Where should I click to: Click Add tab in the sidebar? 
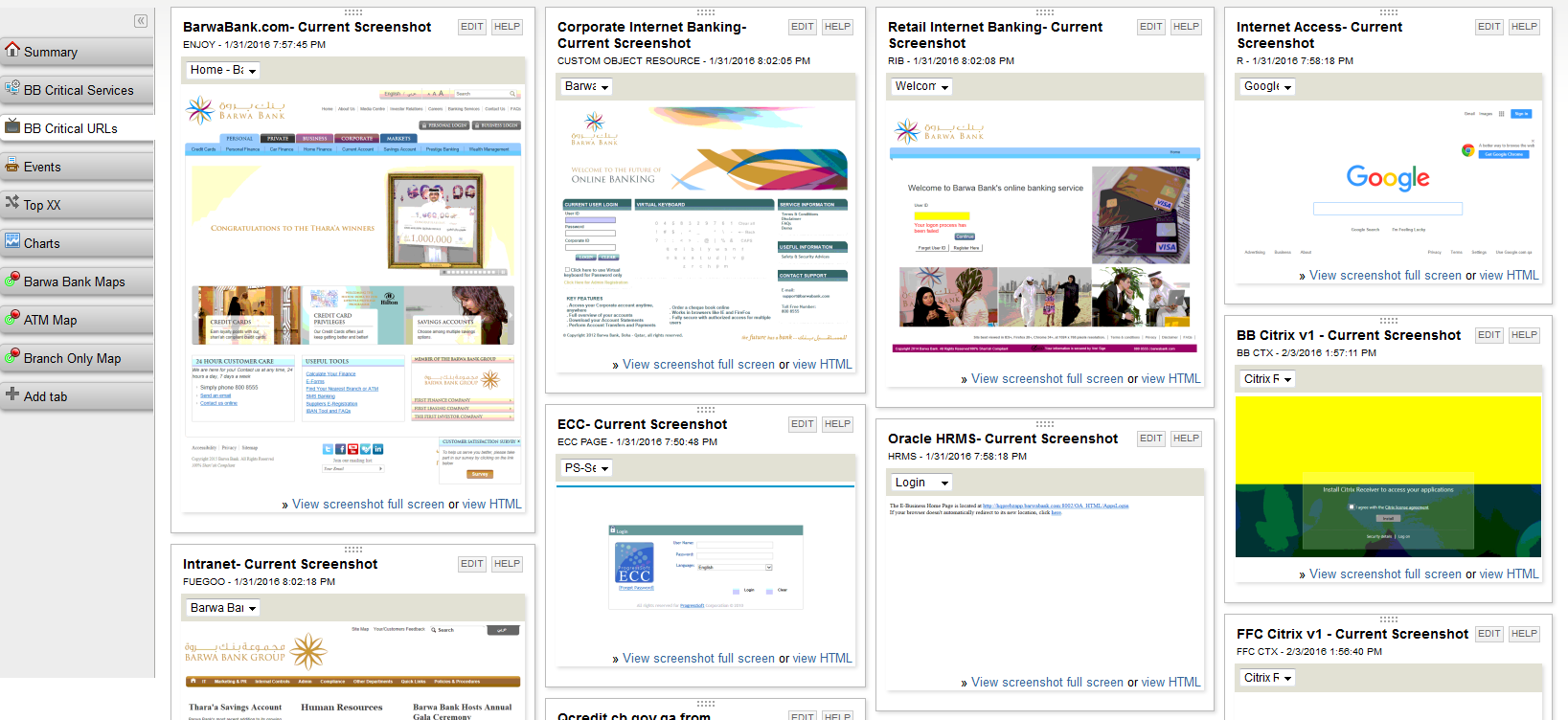point(77,396)
